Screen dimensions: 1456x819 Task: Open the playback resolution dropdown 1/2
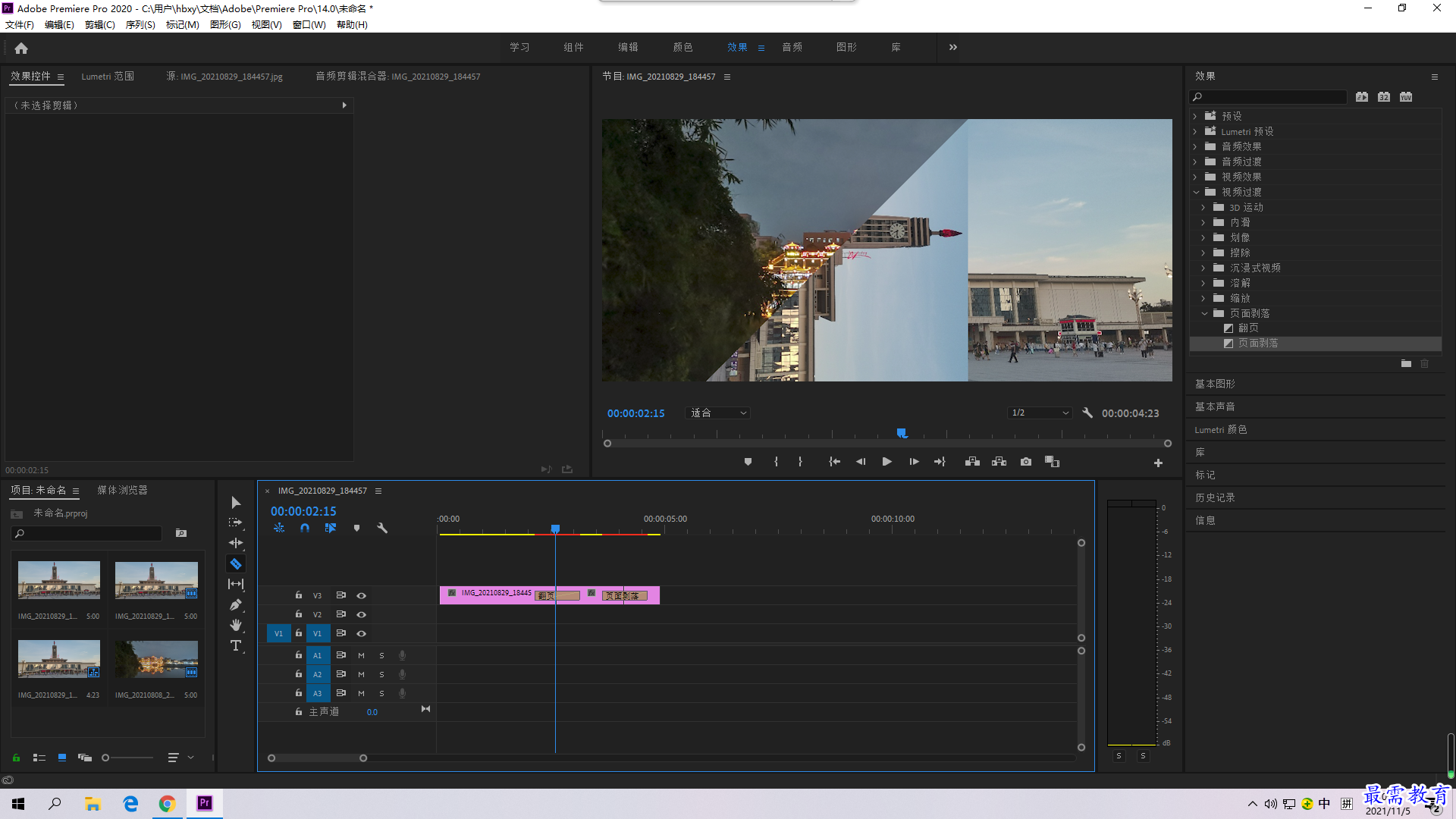point(1040,413)
